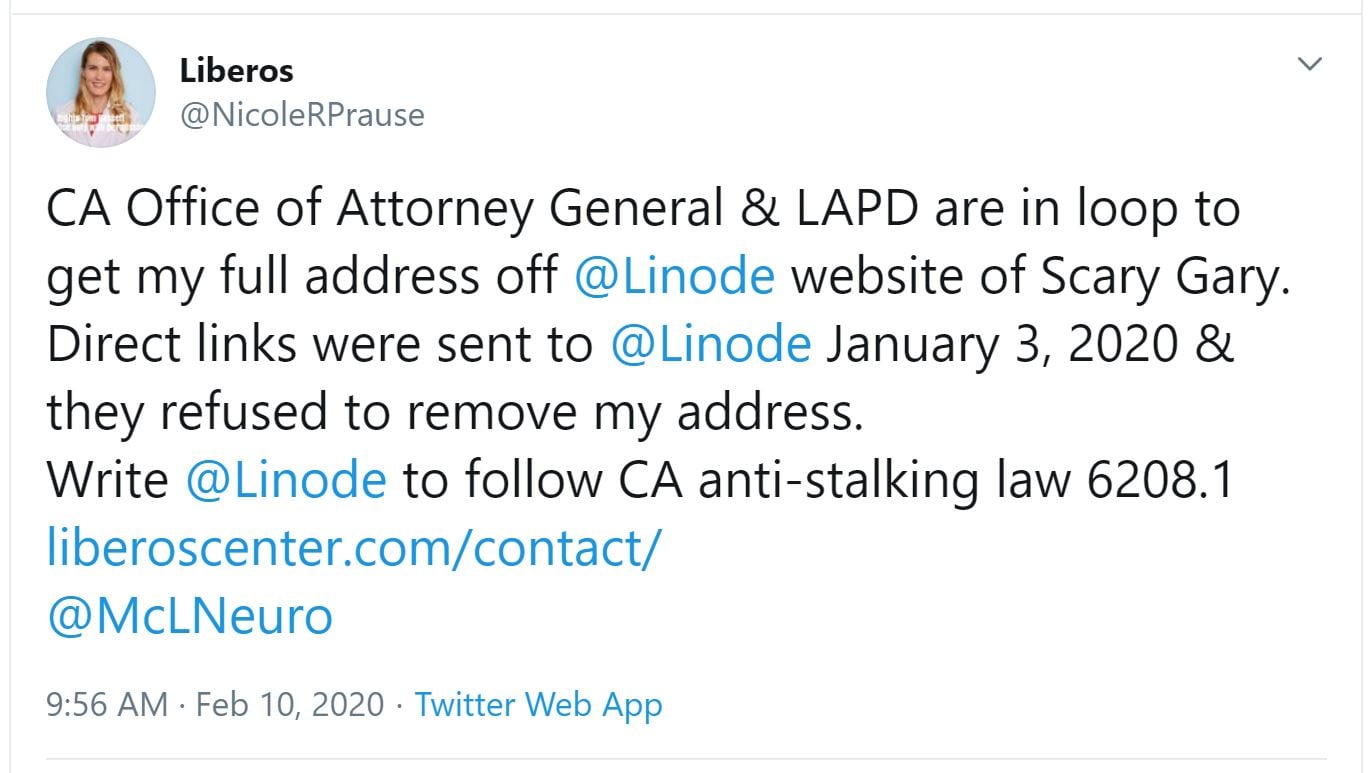Click @Linode mention before 'website of Scary Gary'
This screenshot has height=773, width=1371.
pyautogui.click(x=674, y=277)
